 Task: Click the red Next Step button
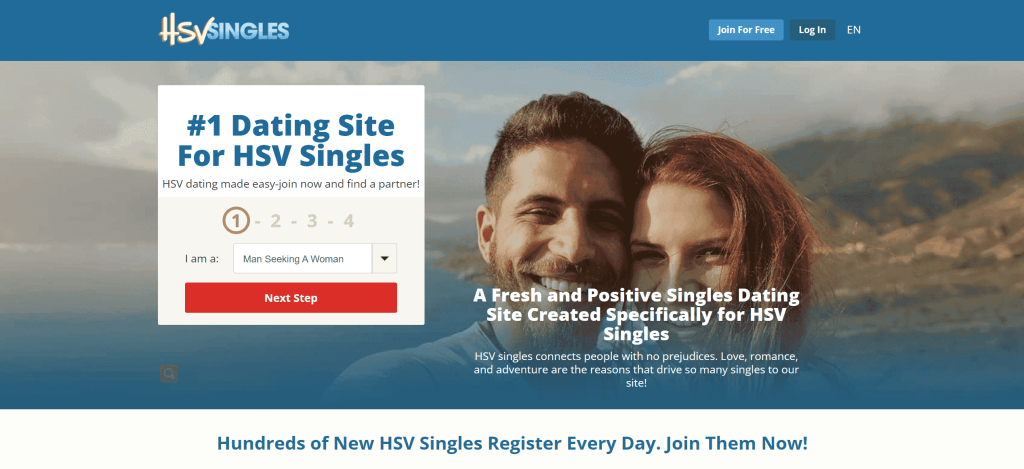pos(291,298)
